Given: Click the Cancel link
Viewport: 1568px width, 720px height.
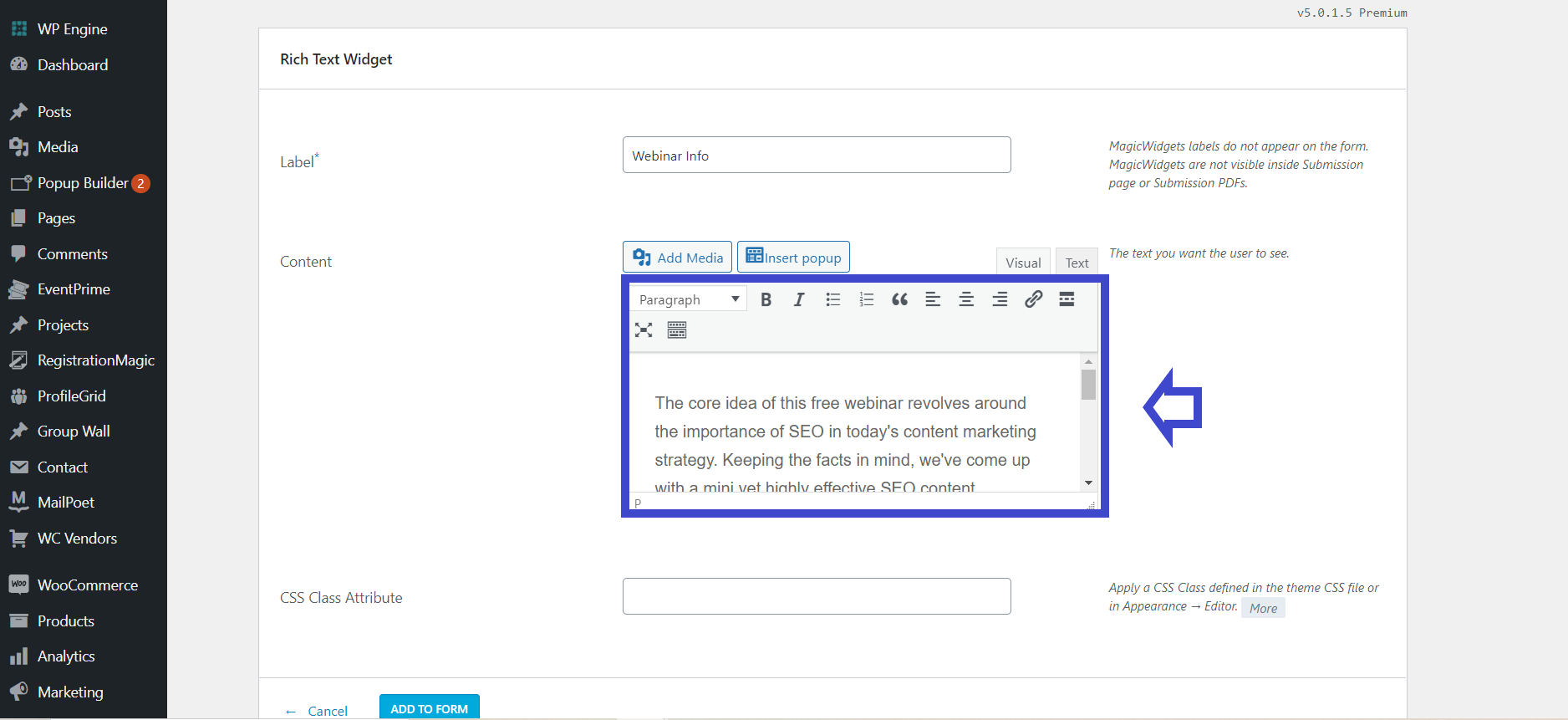Looking at the screenshot, I should (327, 711).
